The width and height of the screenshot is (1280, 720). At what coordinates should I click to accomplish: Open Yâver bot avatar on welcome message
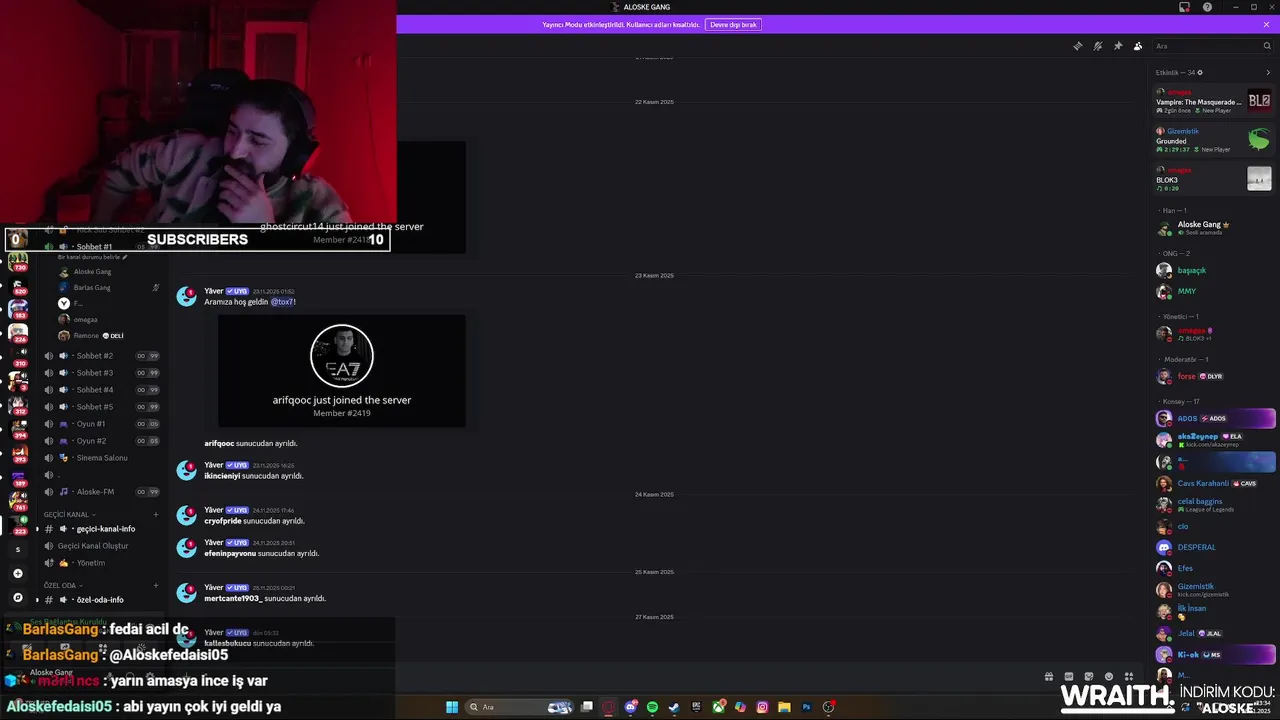pos(187,296)
